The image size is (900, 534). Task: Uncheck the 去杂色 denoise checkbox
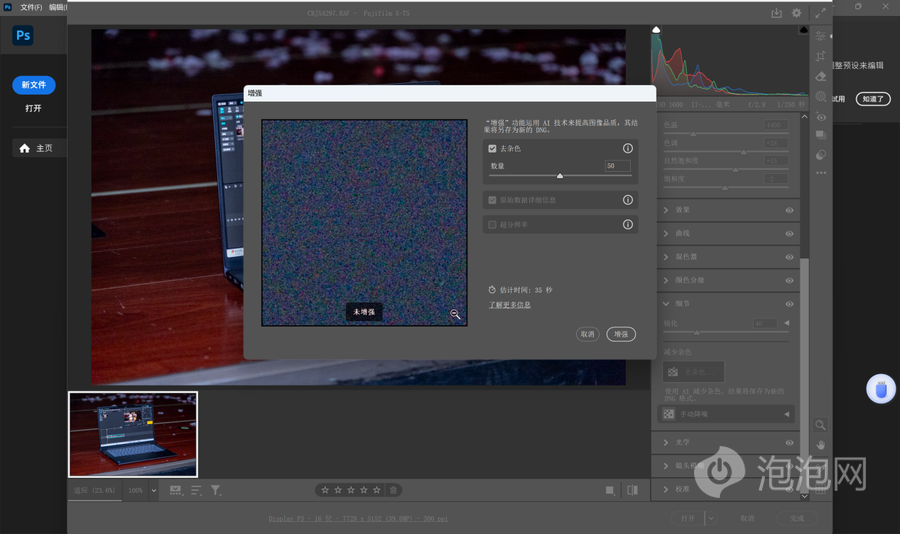click(x=492, y=148)
